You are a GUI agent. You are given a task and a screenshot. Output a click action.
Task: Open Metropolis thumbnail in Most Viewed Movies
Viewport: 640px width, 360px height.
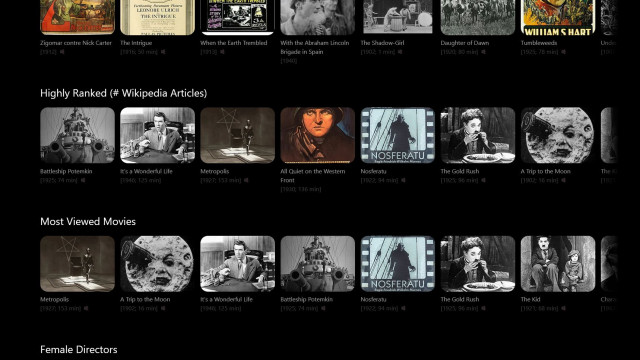coord(78,264)
